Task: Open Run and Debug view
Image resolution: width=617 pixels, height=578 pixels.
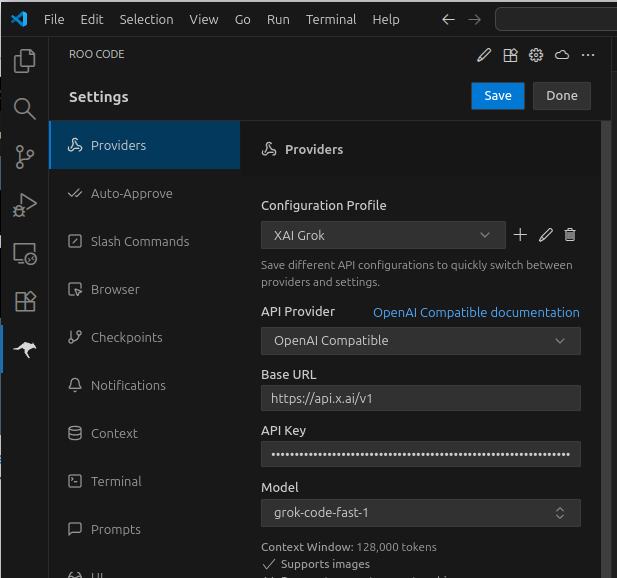Action: [24, 206]
